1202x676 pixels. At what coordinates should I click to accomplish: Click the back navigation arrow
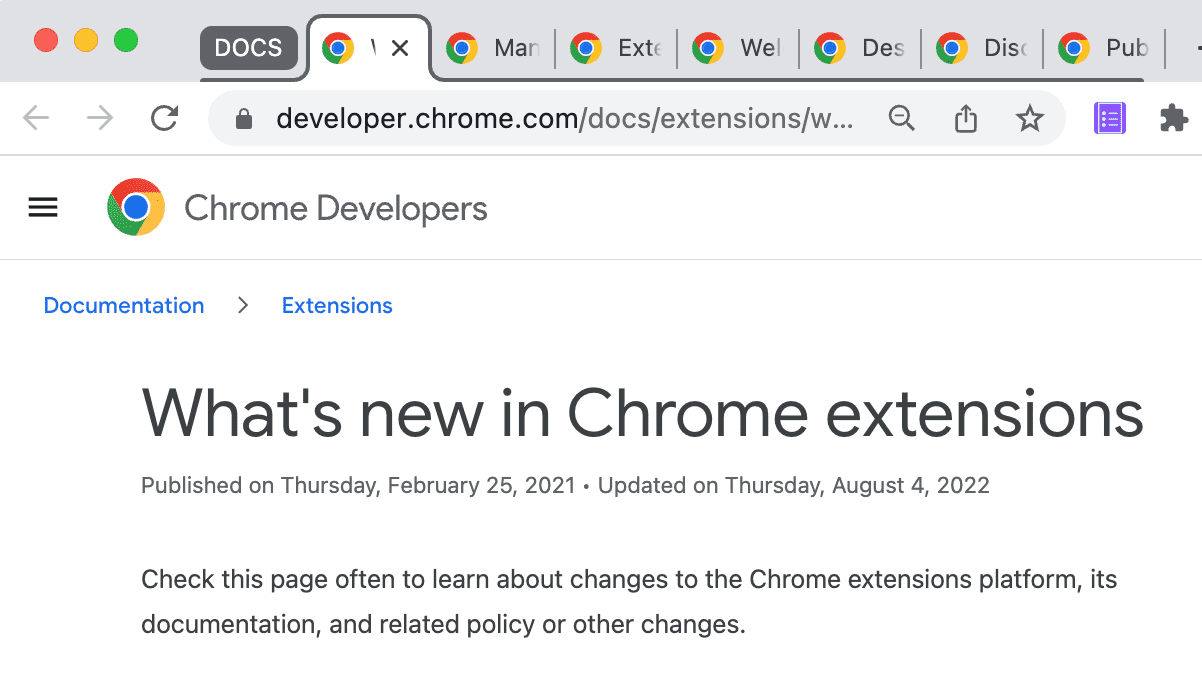[x=36, y=117]
